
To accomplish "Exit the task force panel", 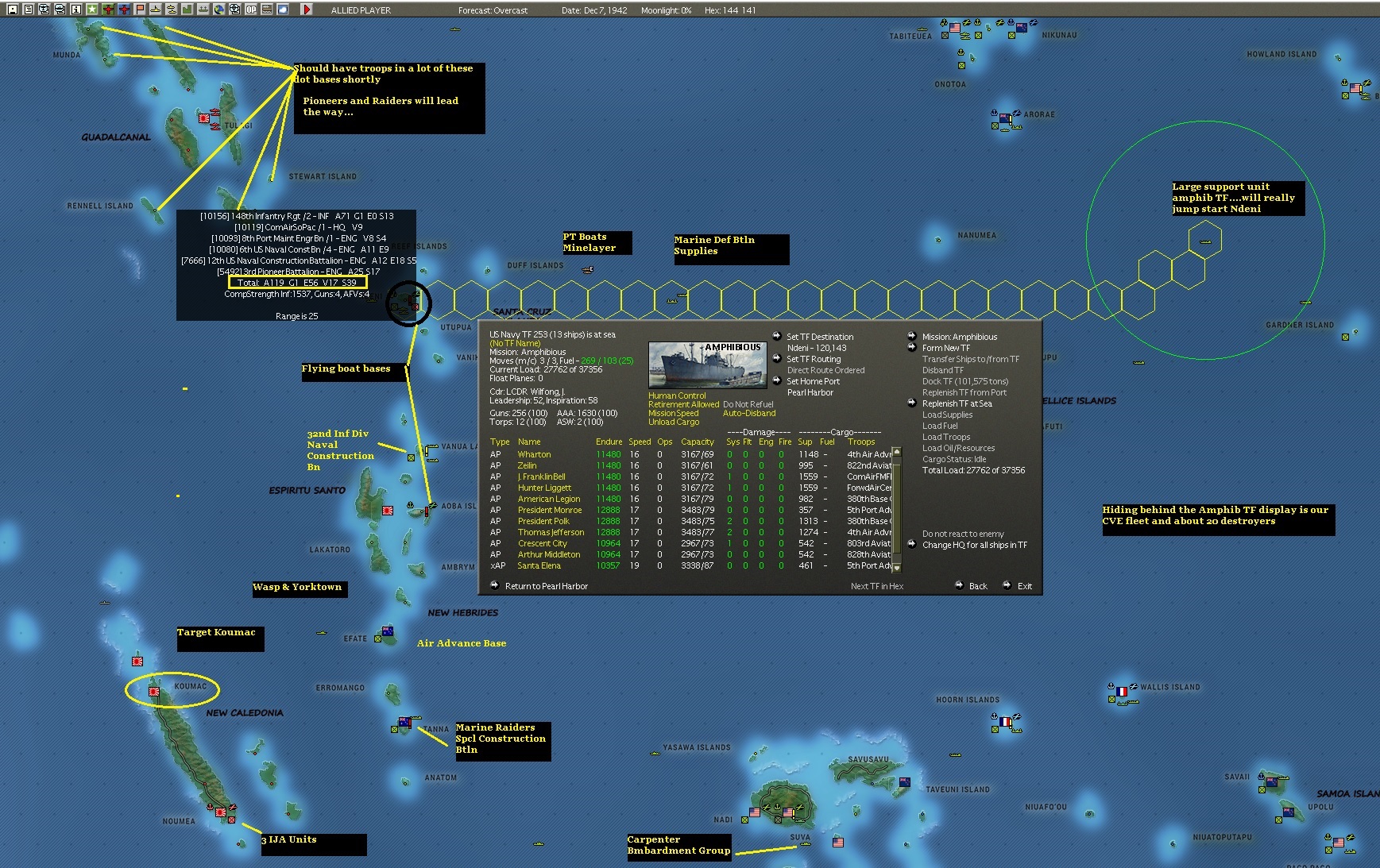I will [1025, 586].
